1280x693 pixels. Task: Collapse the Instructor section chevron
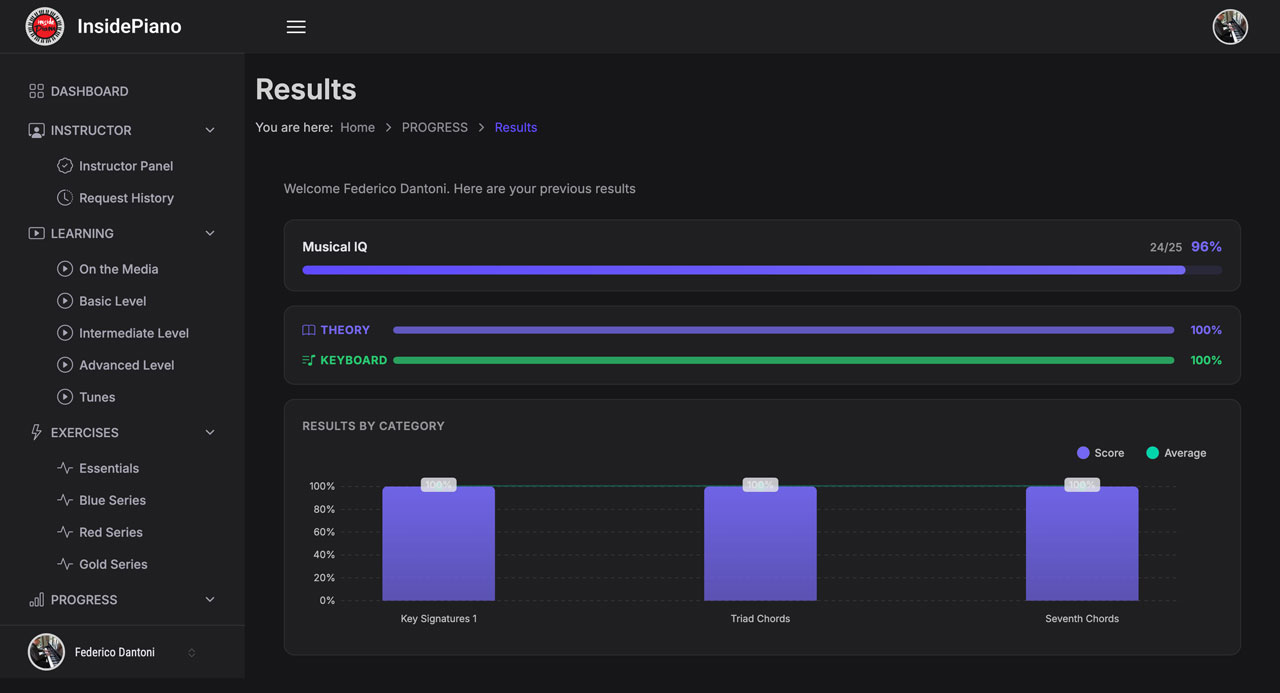[210, 130]
